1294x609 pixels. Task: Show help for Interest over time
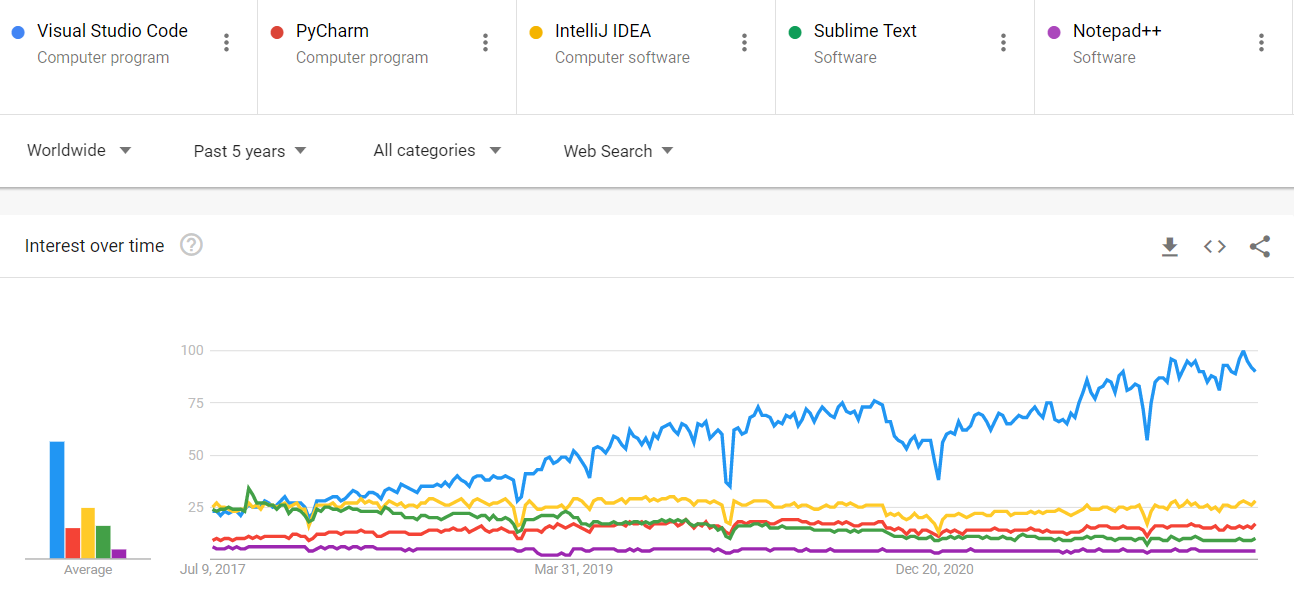tap(192, 245)
